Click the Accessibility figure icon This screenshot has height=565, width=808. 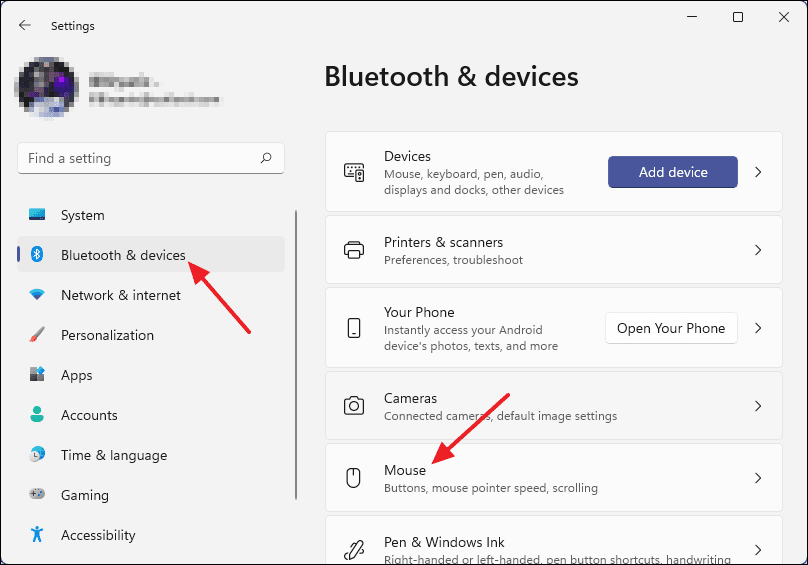(x=37, y=534)
